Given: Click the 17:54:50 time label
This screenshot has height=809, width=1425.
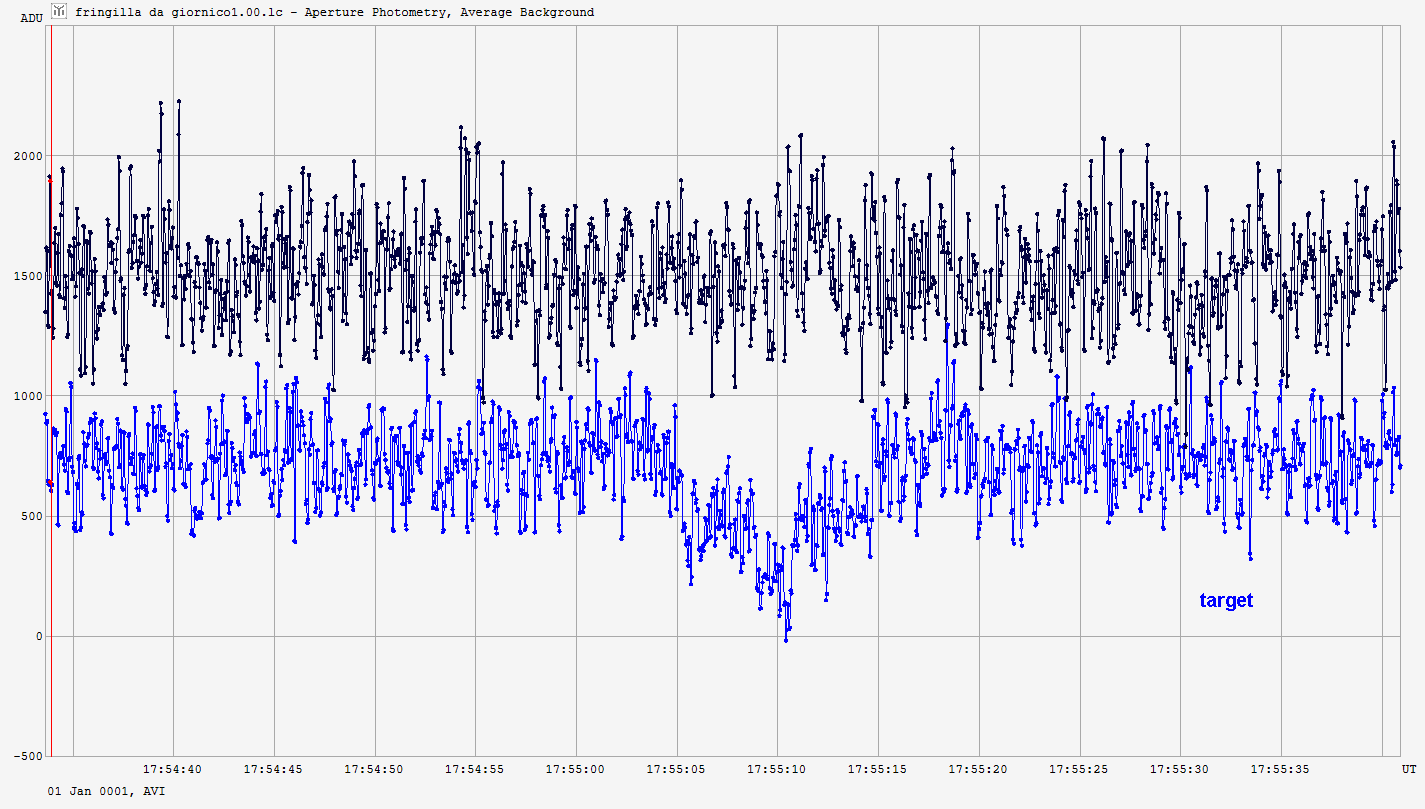Looking at the screenshot, I should [x=374, y=770].
